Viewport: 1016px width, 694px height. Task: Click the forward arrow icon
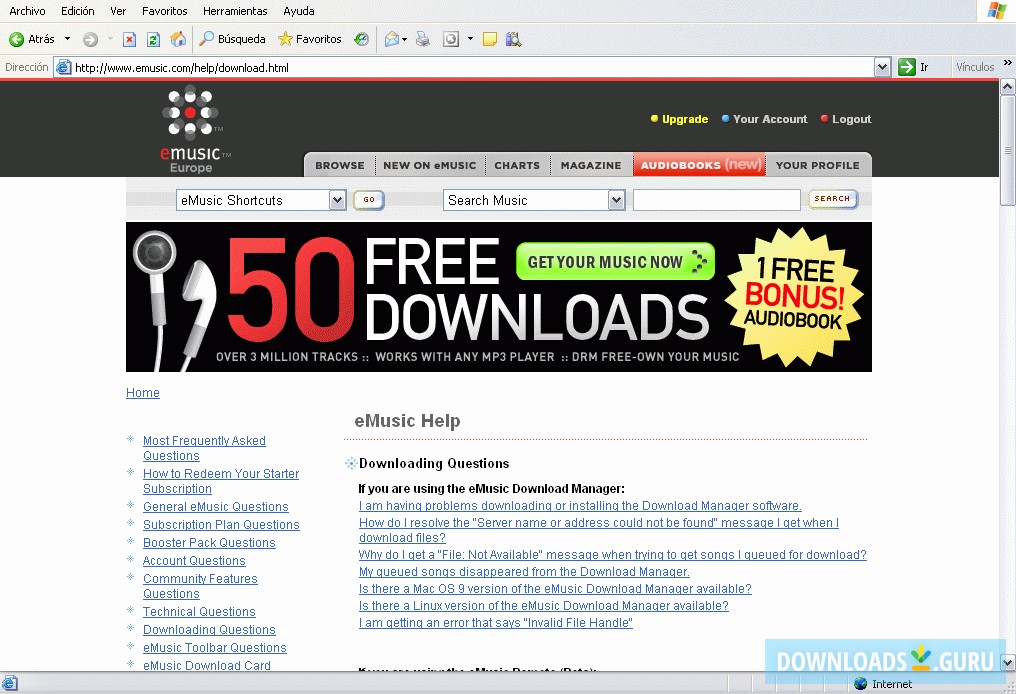click(91, 40)
